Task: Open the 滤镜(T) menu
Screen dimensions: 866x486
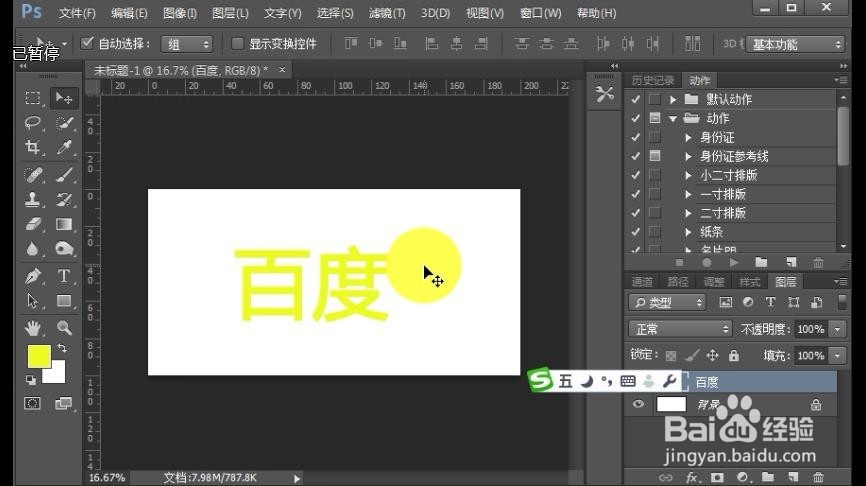Action: pyautogui.click(x=387, y=13)
